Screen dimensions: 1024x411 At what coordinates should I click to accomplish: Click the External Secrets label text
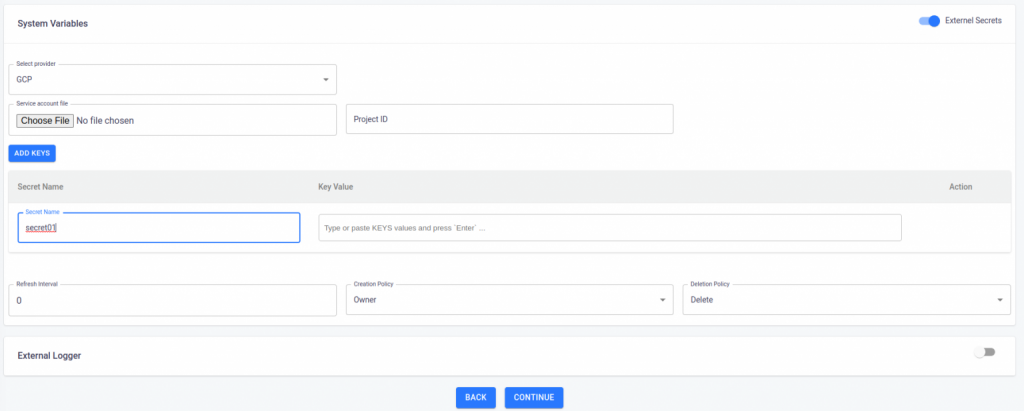975,21
